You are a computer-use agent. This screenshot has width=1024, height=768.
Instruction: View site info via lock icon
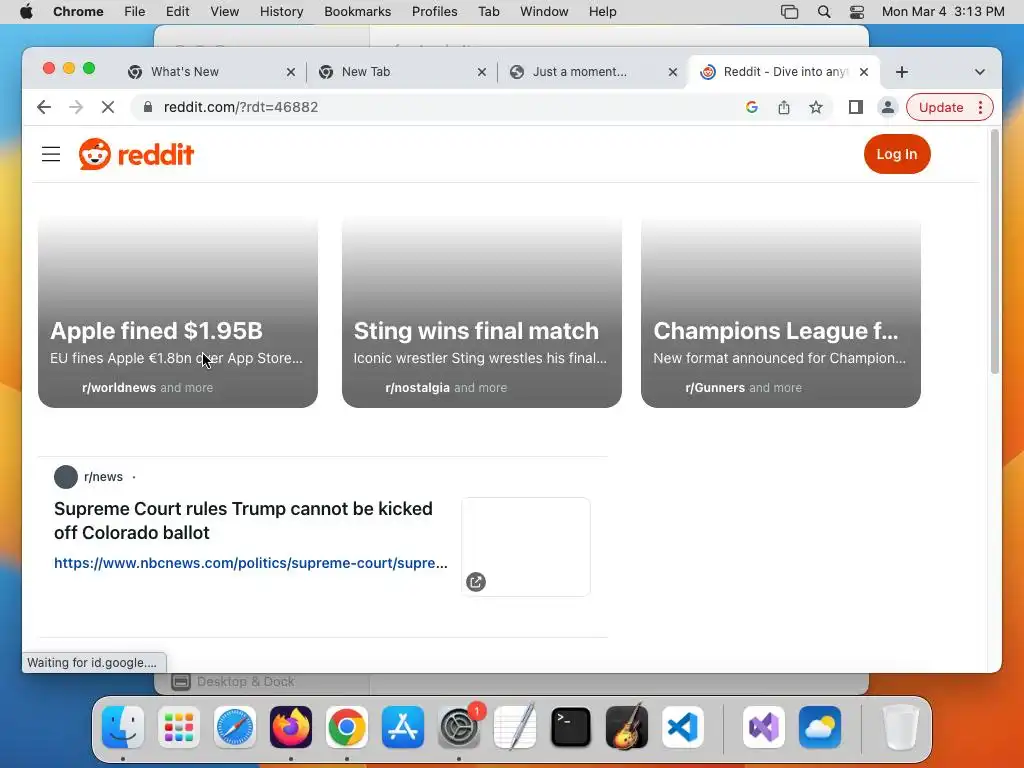pyautogui.click(x=148, y=107)
